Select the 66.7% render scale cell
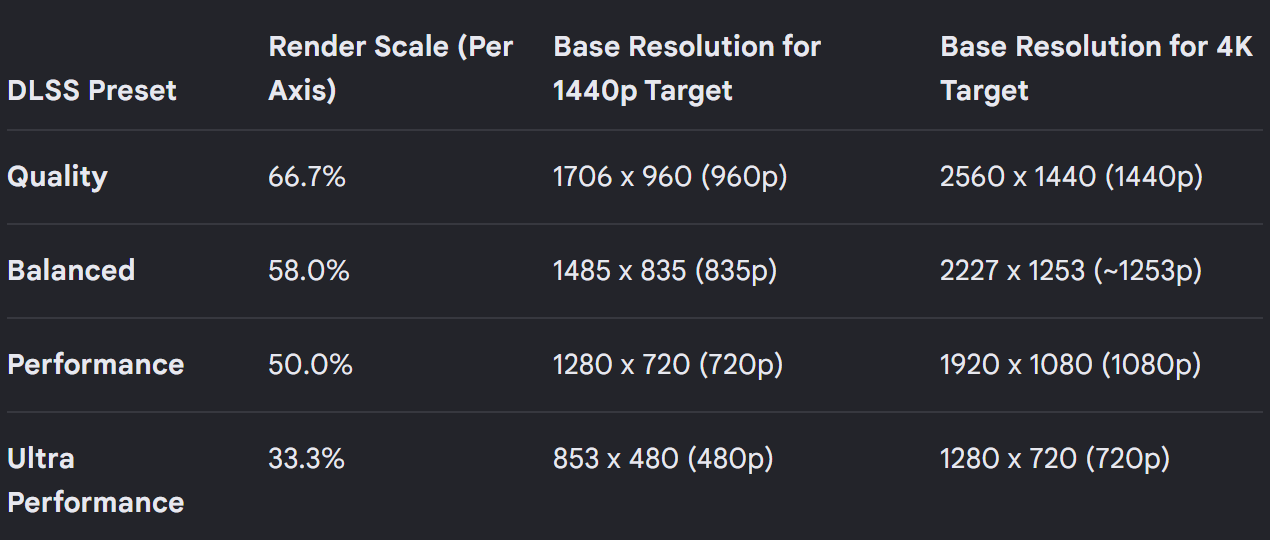 coord(307,177)
